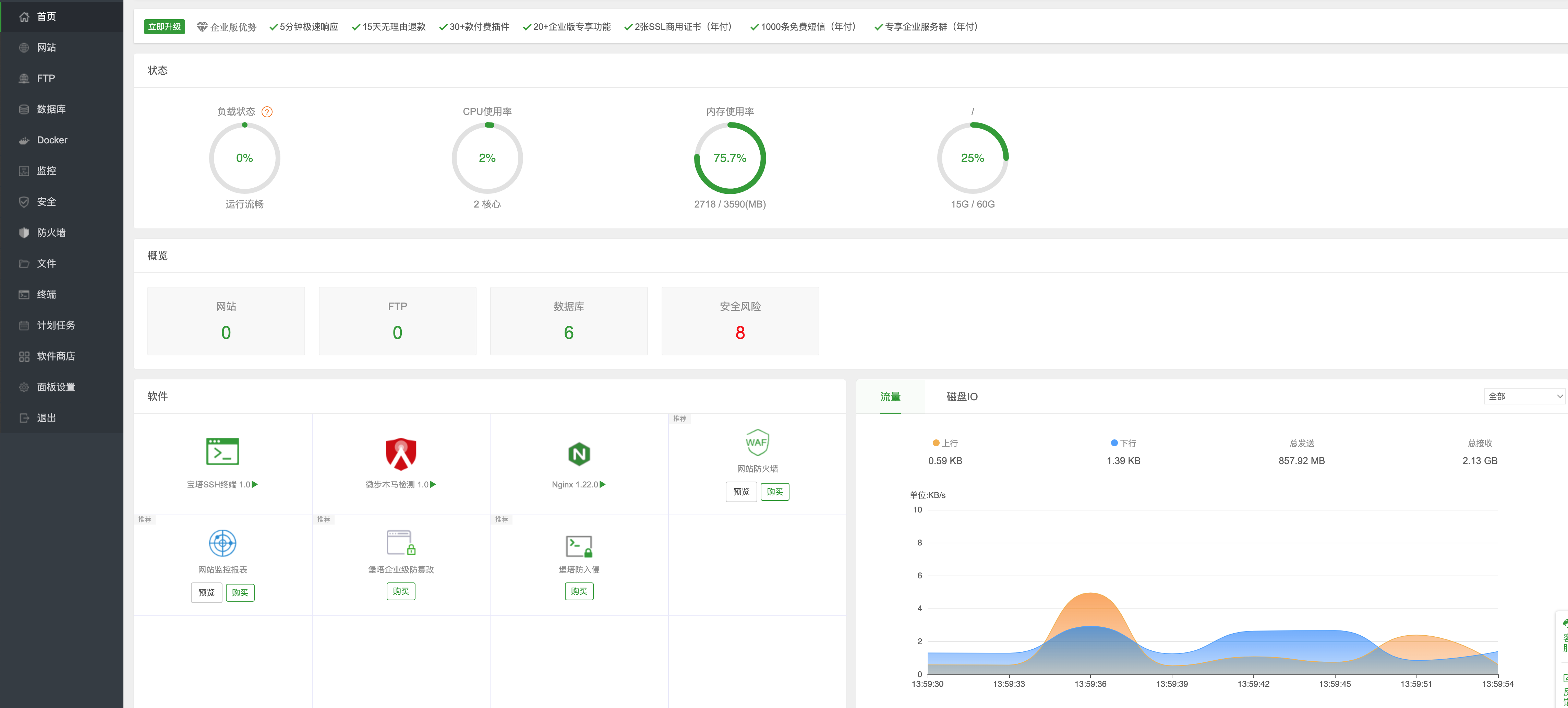This screenshot has width=1568, height=708.
Task: Click the website monitoring report target icon
Action: 222,542
